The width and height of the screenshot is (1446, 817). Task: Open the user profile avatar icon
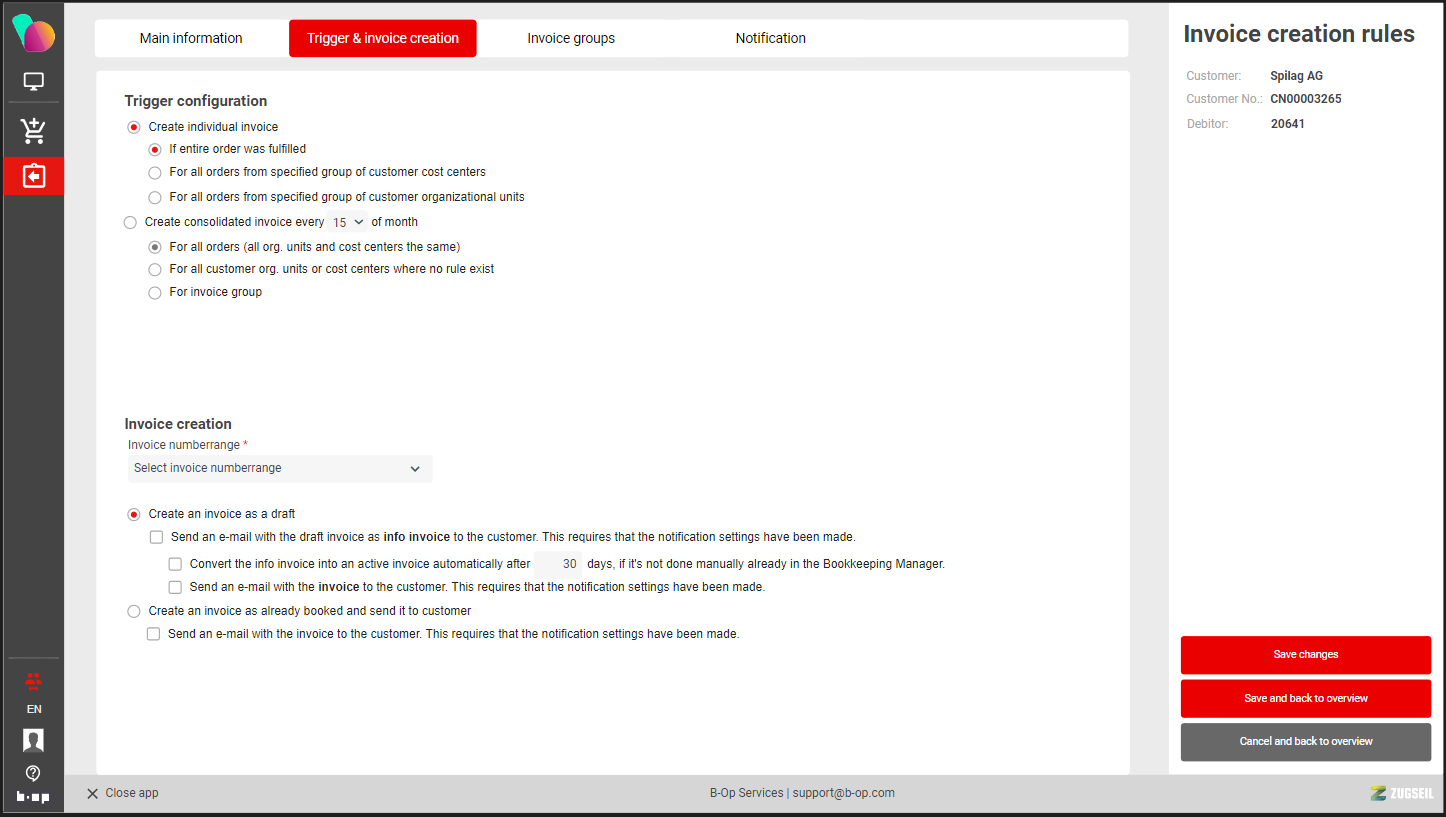pyautogui.click(x=33, y=740)
